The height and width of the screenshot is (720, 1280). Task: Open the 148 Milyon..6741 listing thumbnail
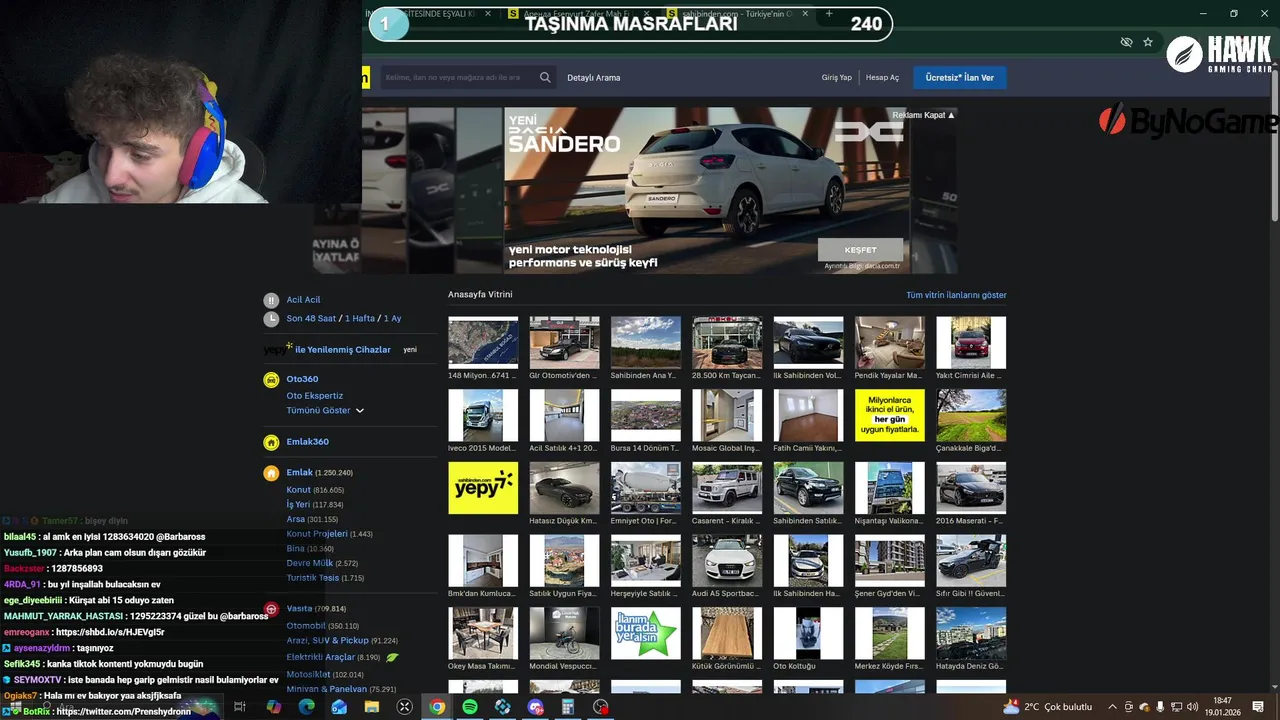tap(483, 343)
